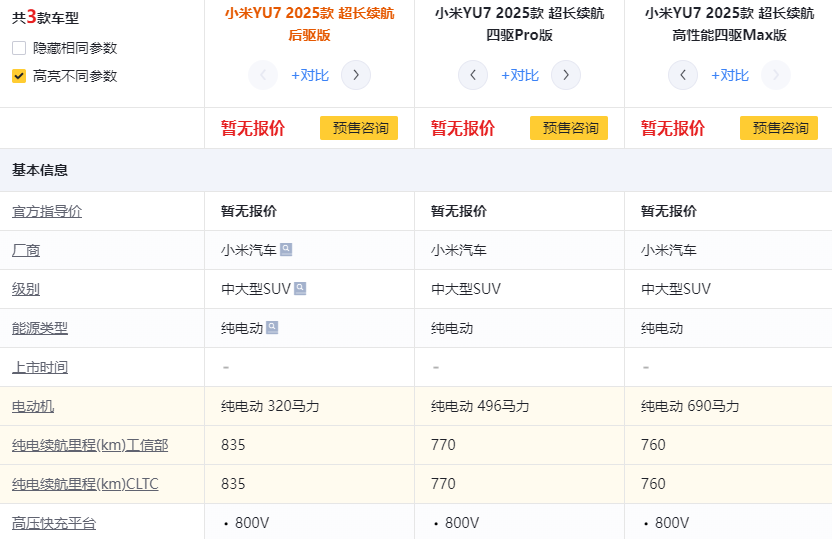Click 共3款车型 count text
This screenshot has width=832, height=539.
click(46, 18)
